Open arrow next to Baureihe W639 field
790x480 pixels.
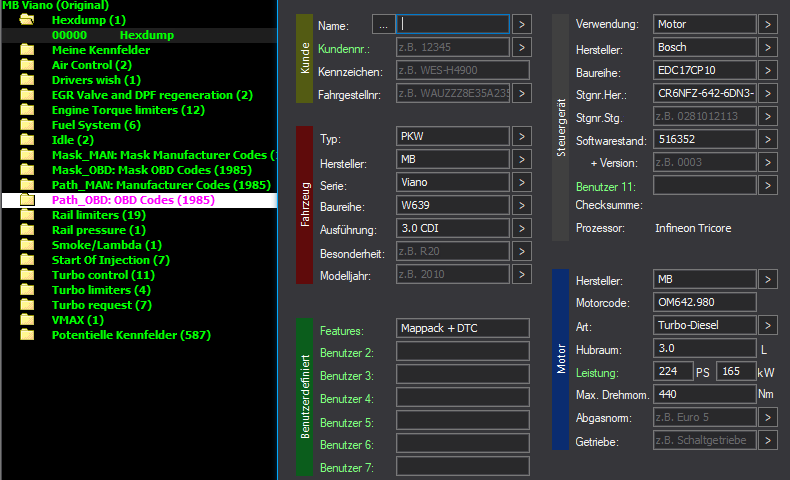[x=522, y=205]
